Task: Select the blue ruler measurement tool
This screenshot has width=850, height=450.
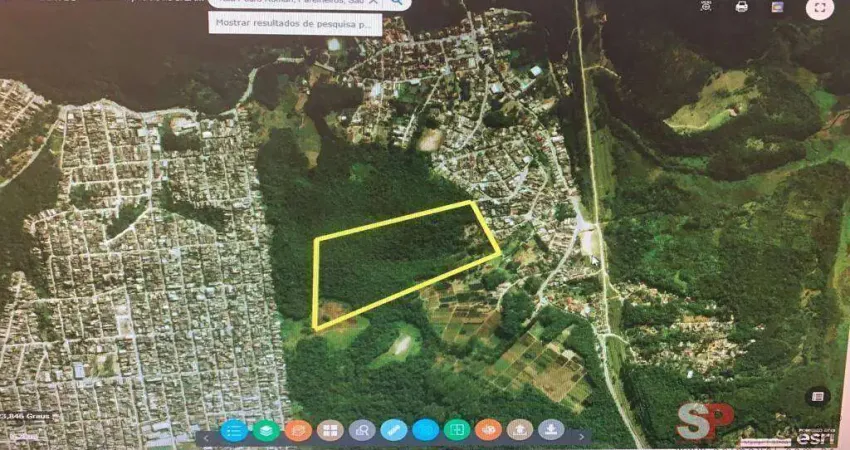Action: (394, 430)
